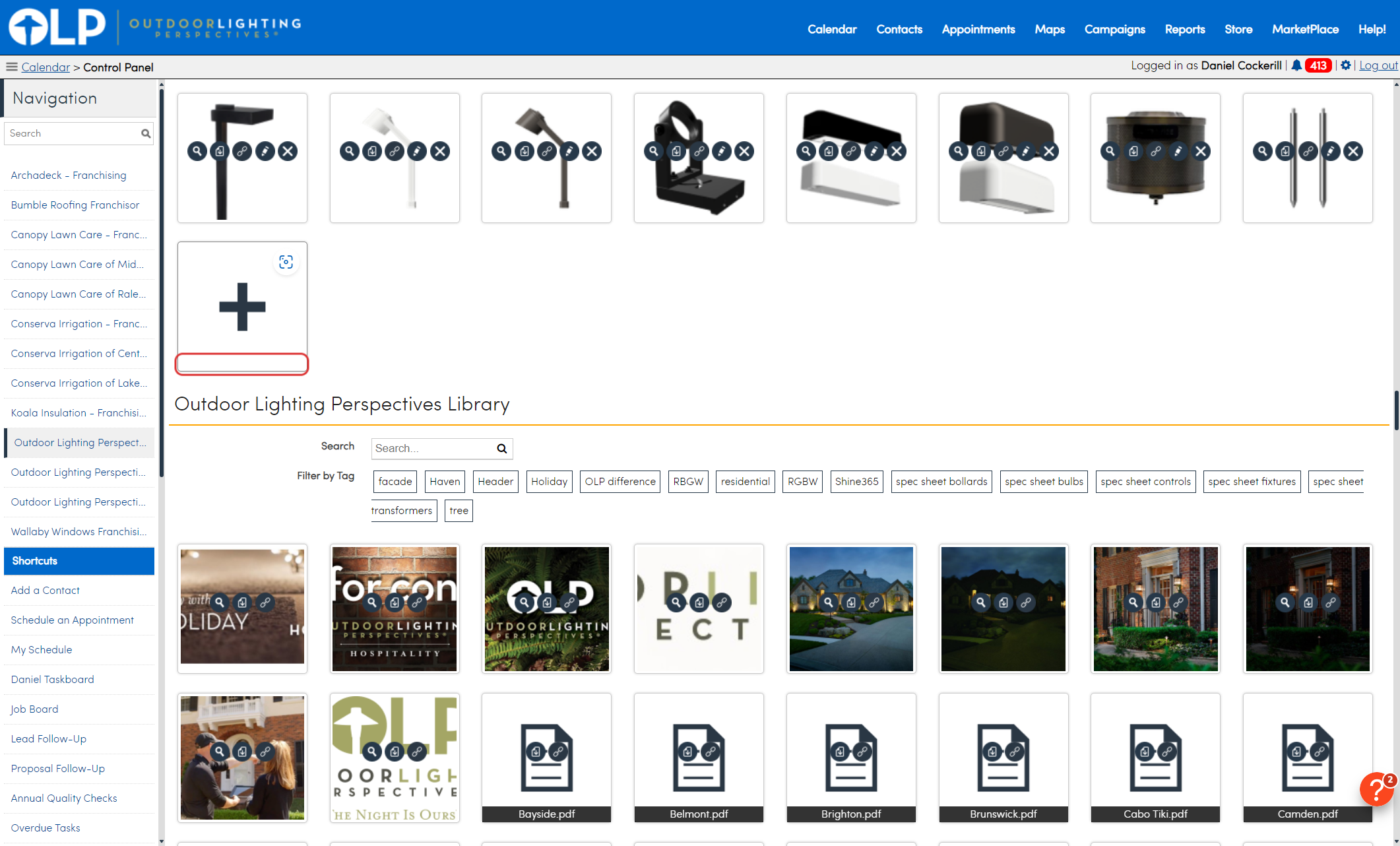Image resolution: width=1400 pixels, height=846 pixels.
Task: Toggle the Holiday tag filter
Action: 550,482
